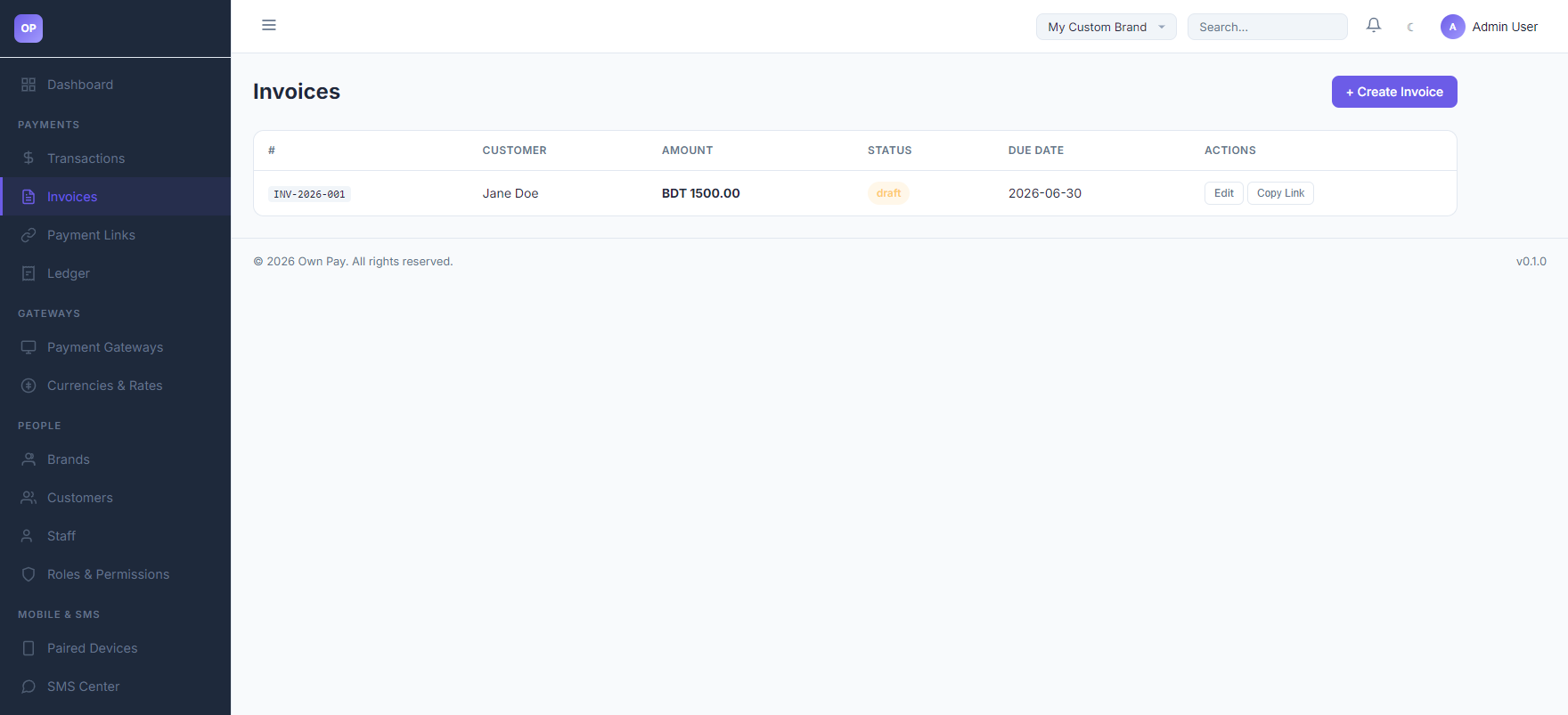Go to Transactions page

[115, 158]
